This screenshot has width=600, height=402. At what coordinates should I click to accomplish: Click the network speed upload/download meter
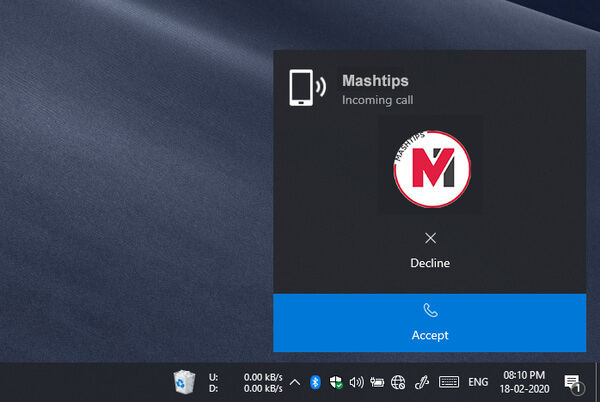(246, 382)
